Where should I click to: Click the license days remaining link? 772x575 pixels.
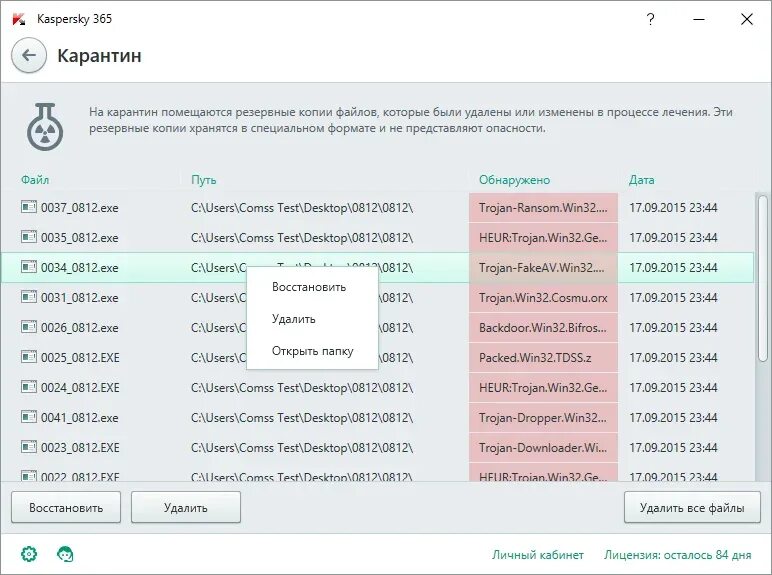coord(677,554)
